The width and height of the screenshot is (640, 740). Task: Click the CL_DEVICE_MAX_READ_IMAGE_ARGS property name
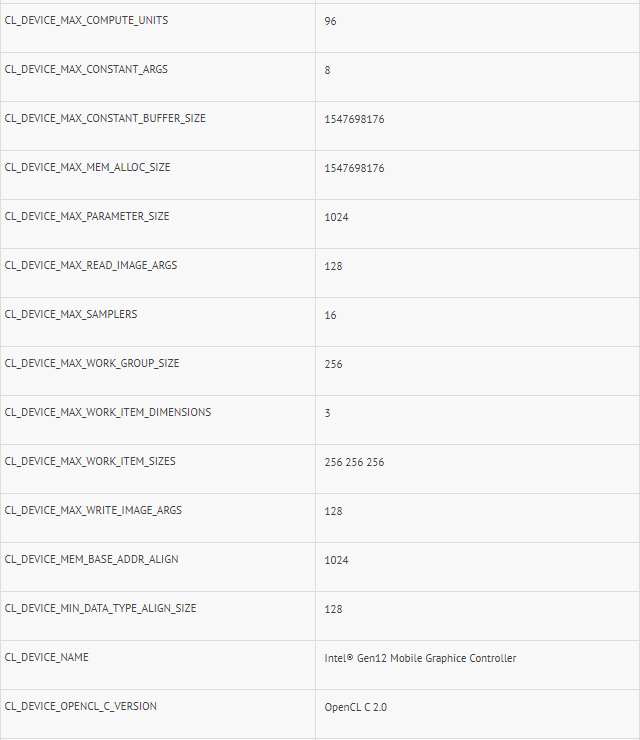coord(91,265)
